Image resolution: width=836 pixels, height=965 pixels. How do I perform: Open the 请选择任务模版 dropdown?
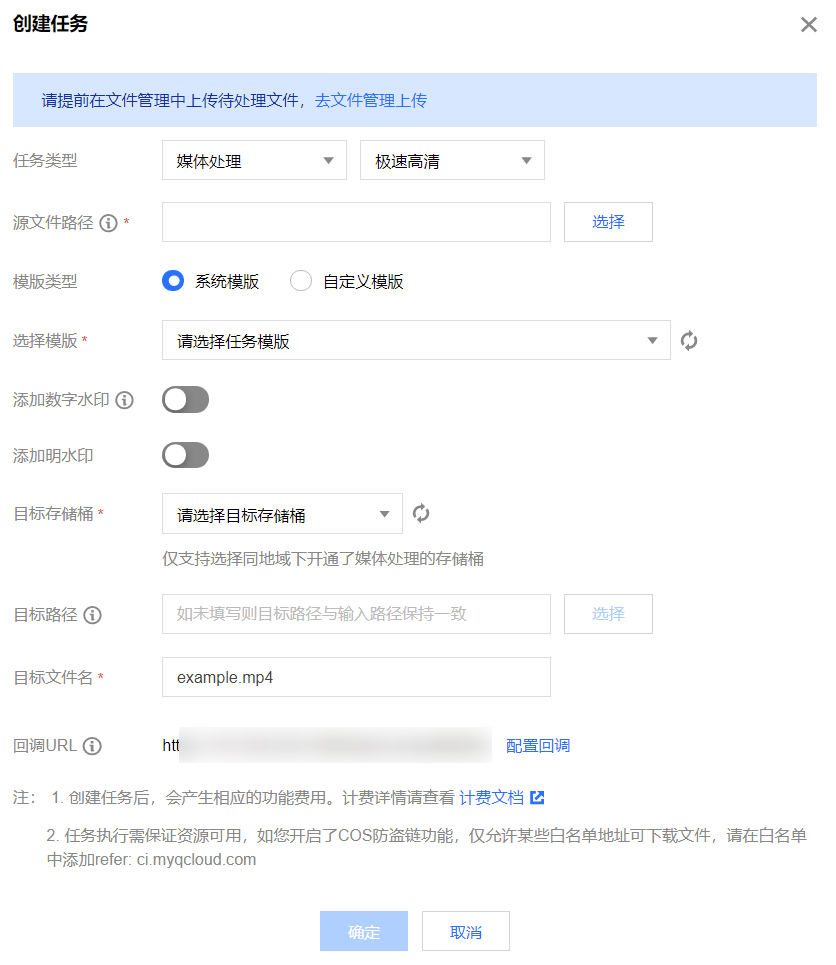pyautogui.click(x=416, y=341)
